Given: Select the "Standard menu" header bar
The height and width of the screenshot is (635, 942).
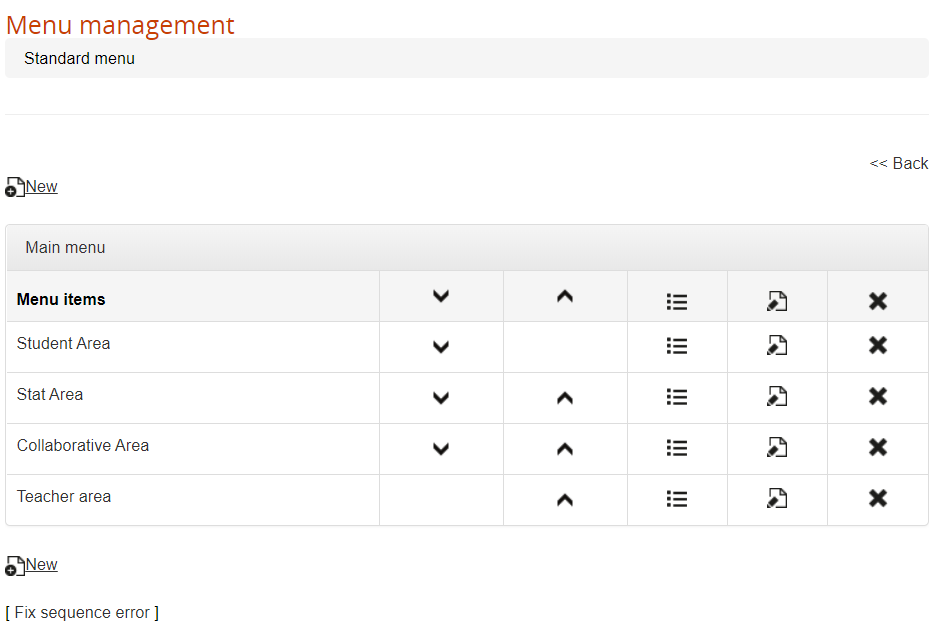Looking at the screenshot, I should coord(79,58).
